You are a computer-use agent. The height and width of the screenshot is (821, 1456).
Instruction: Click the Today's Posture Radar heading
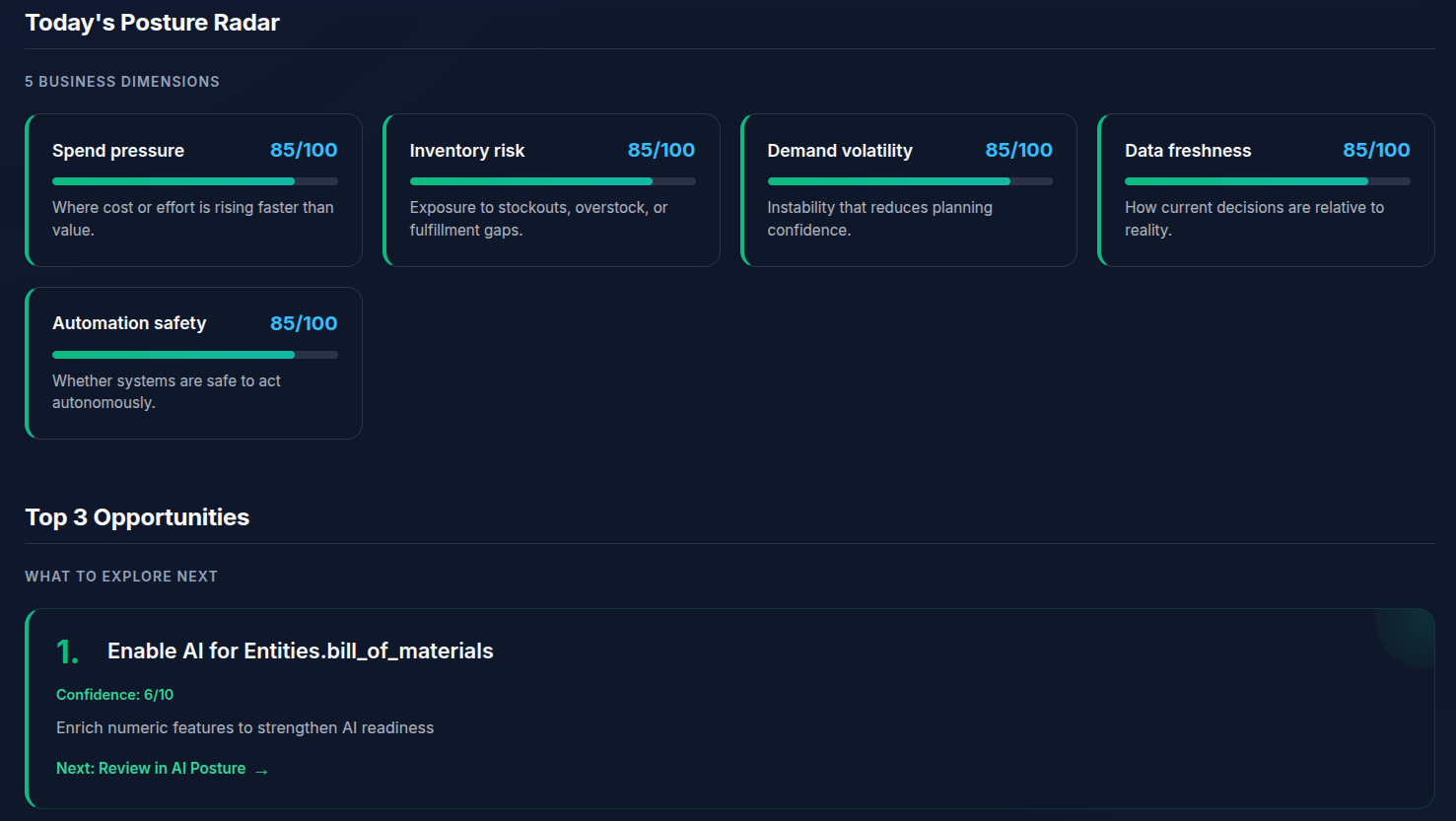tap(152, 23)
